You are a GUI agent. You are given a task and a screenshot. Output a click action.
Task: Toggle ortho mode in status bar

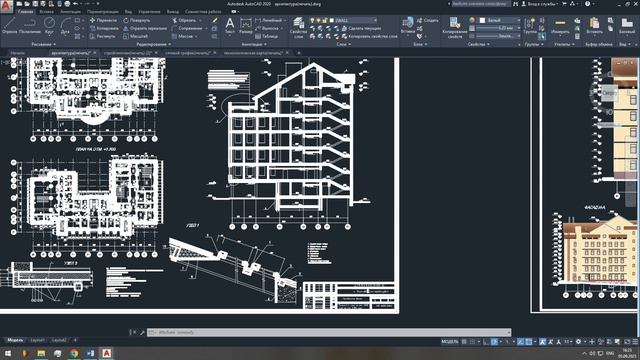pos(486,342)
